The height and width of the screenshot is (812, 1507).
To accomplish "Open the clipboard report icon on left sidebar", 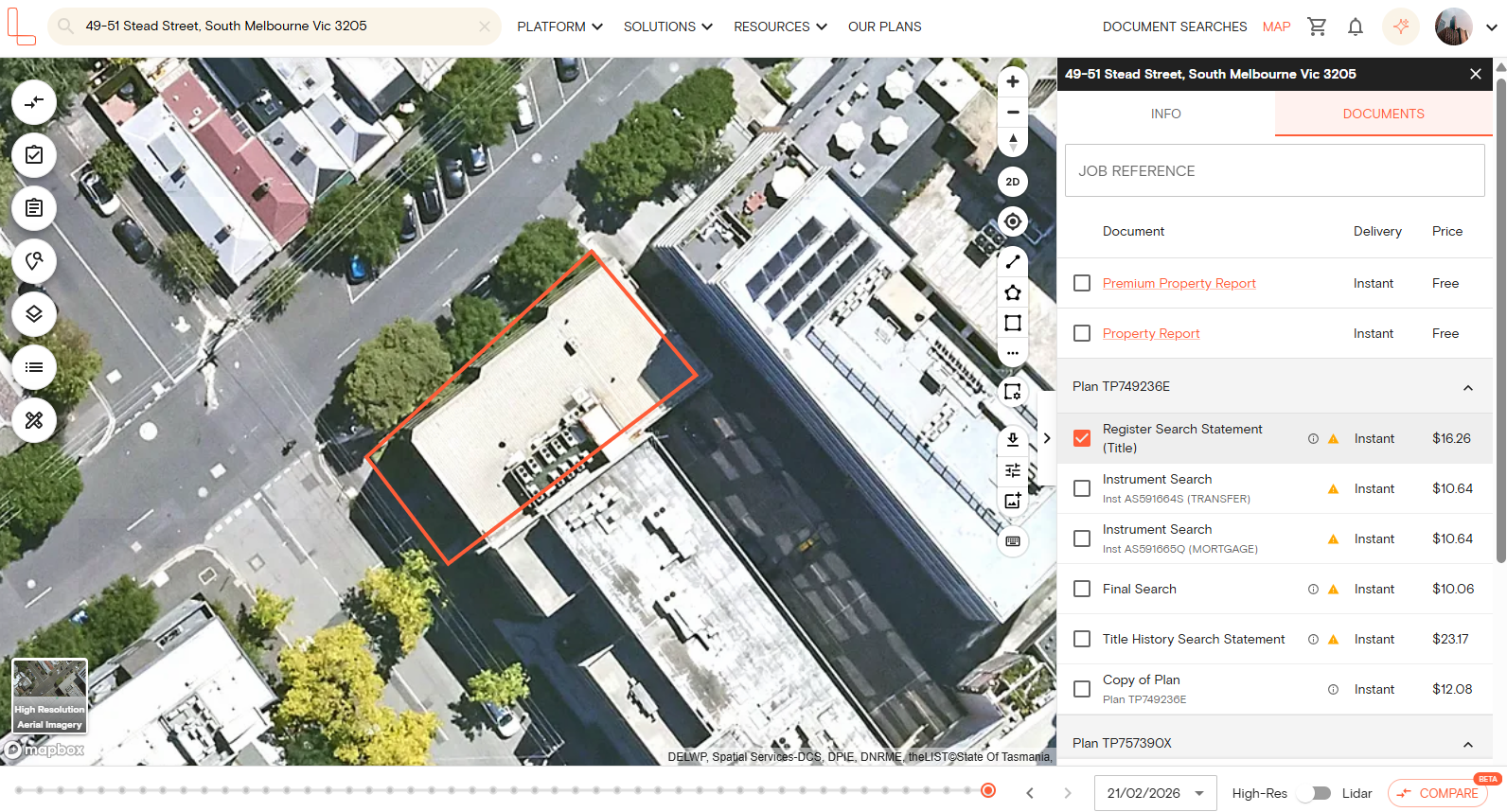I will coord(34,208).
